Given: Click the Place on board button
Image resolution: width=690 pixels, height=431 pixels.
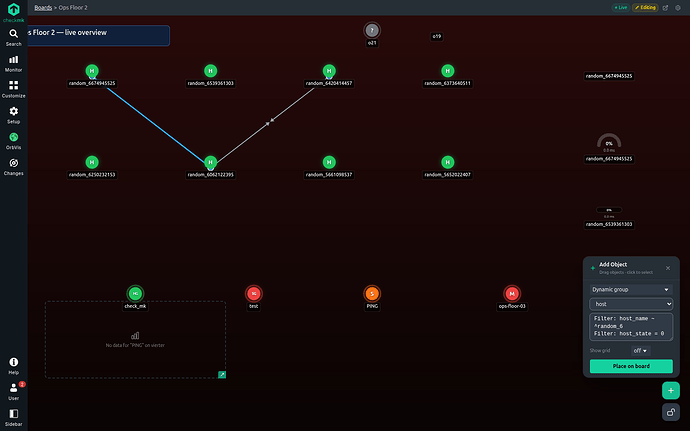Looking at the screenshot, I should coord(631,366).
